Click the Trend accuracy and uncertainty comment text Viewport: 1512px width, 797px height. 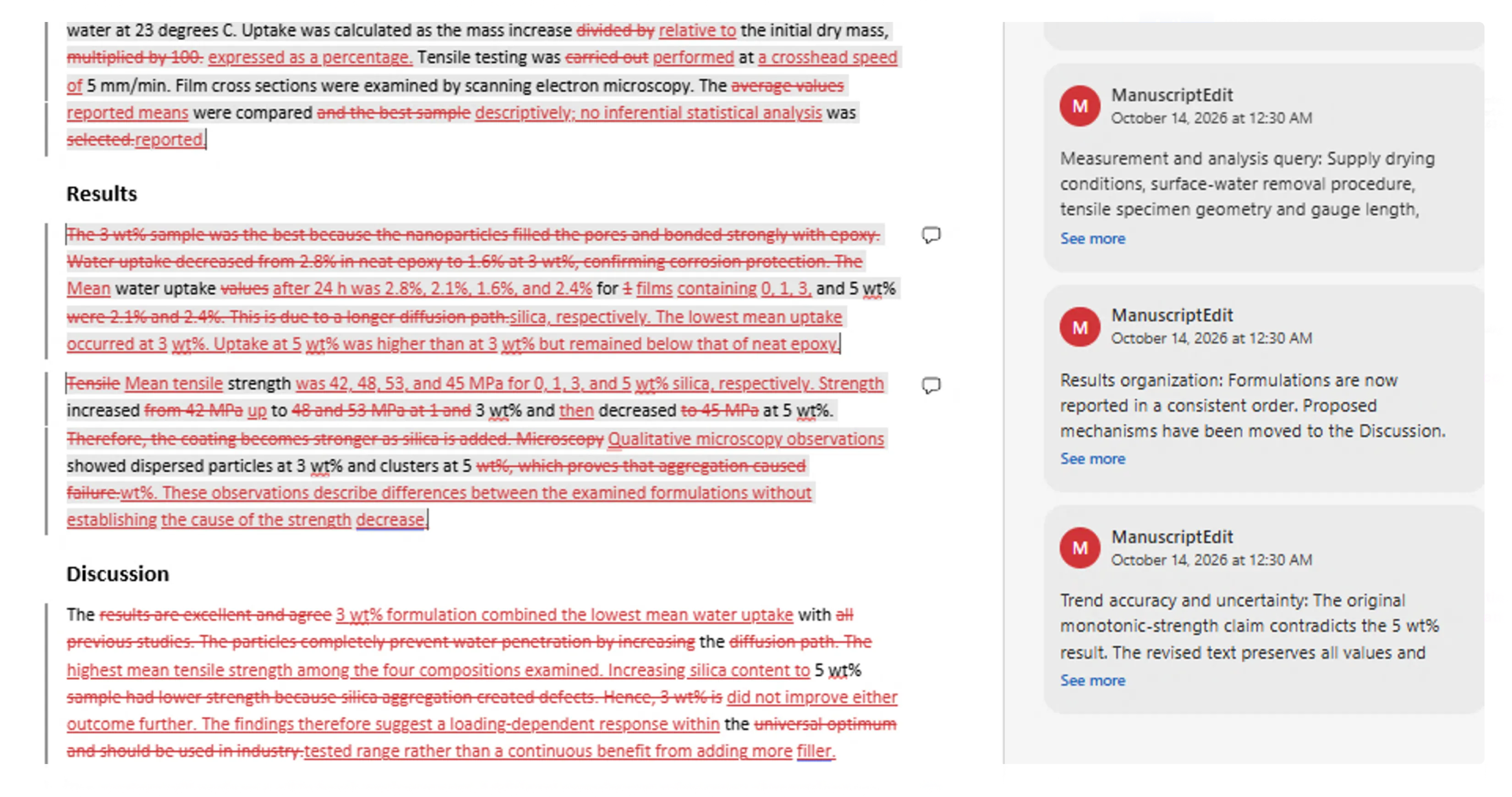click(1249, 626)
